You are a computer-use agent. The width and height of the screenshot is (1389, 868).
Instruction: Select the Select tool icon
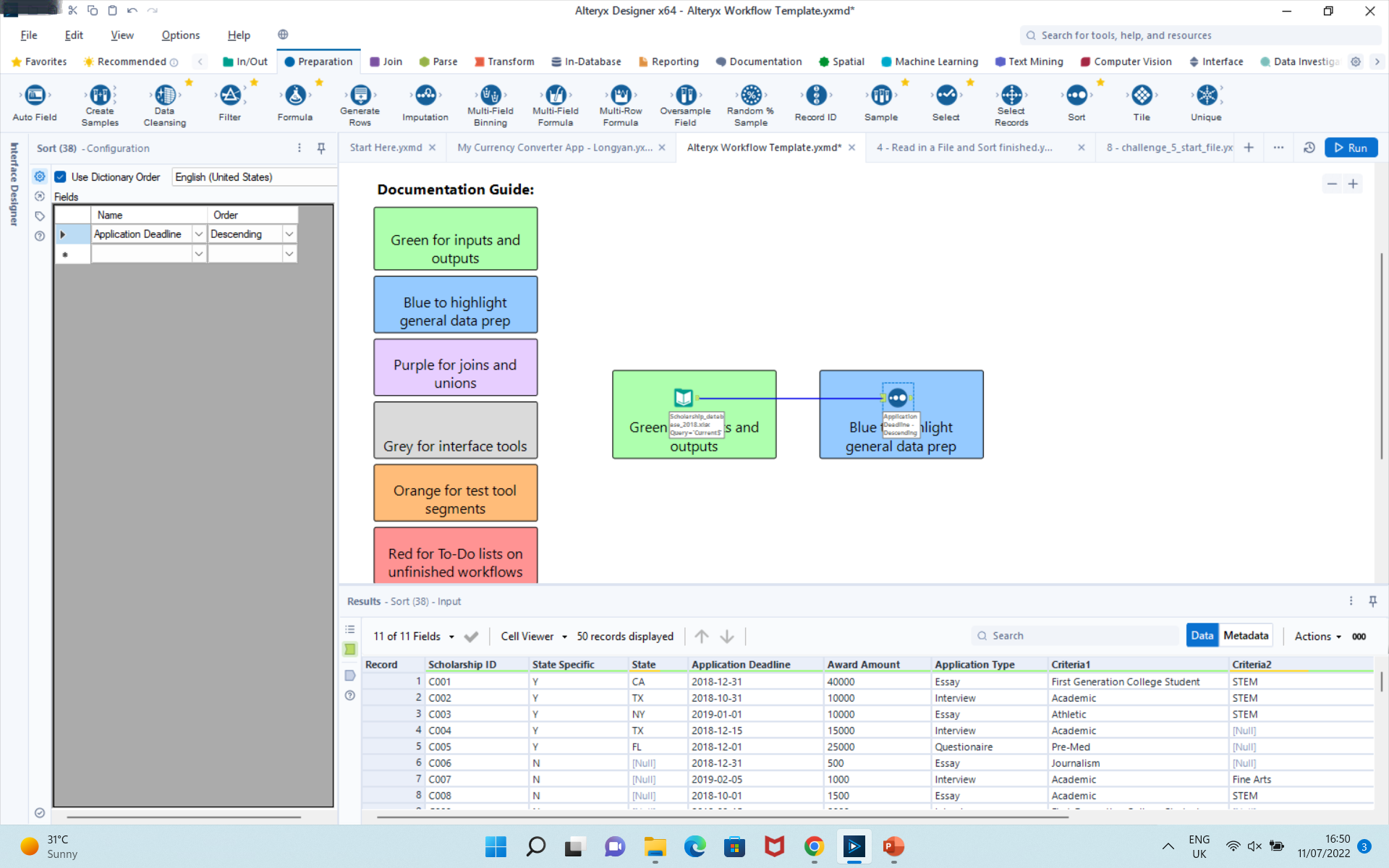tap(946, 95)
